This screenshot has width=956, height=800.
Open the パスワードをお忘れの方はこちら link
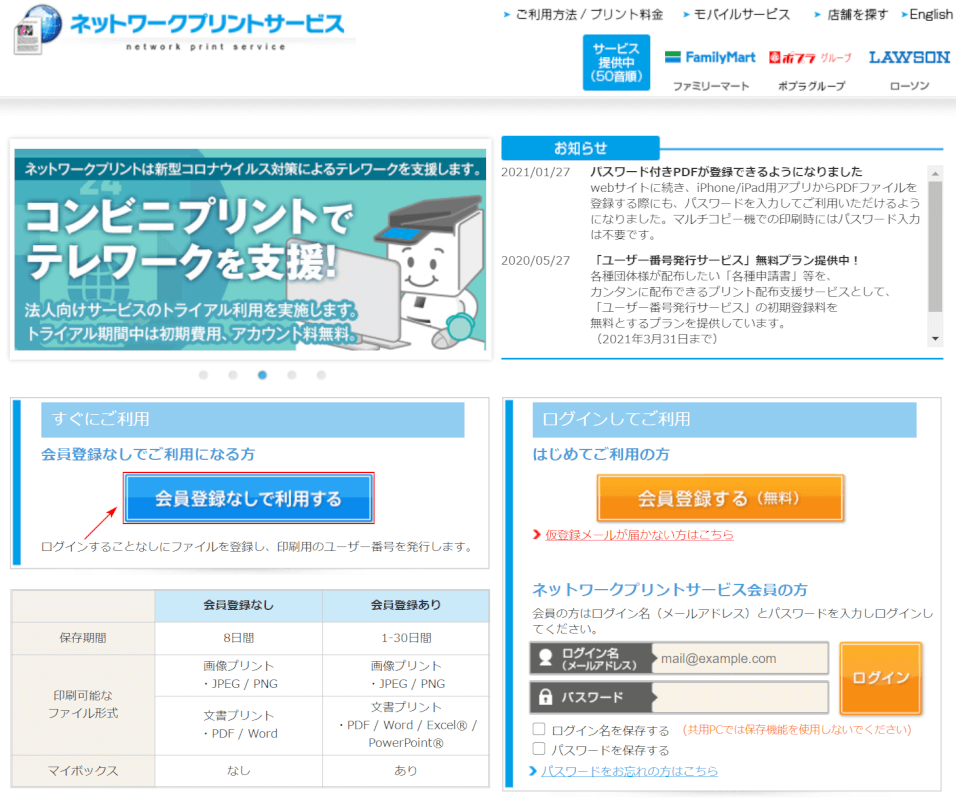coord(629,771)
